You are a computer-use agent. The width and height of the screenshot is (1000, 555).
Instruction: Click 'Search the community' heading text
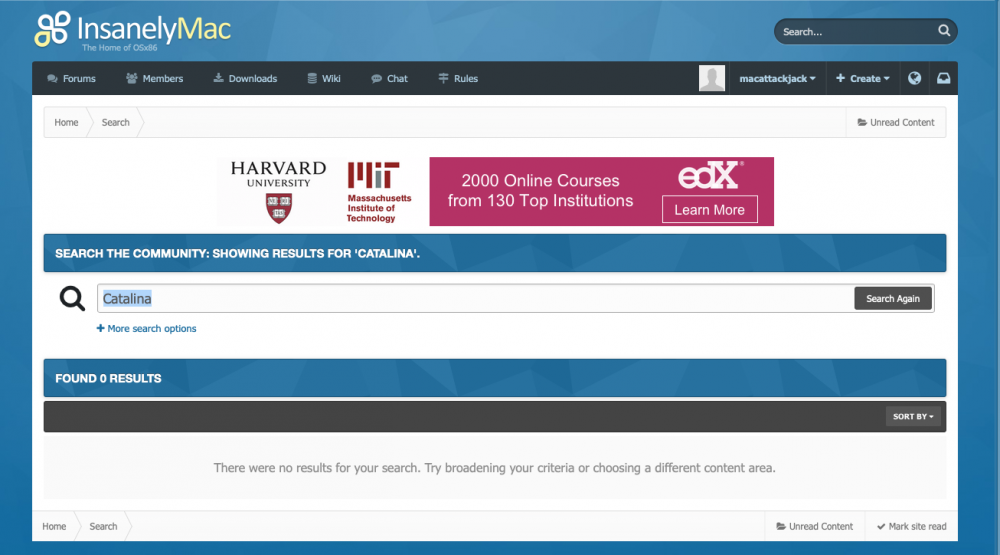(x=237, y=253)
